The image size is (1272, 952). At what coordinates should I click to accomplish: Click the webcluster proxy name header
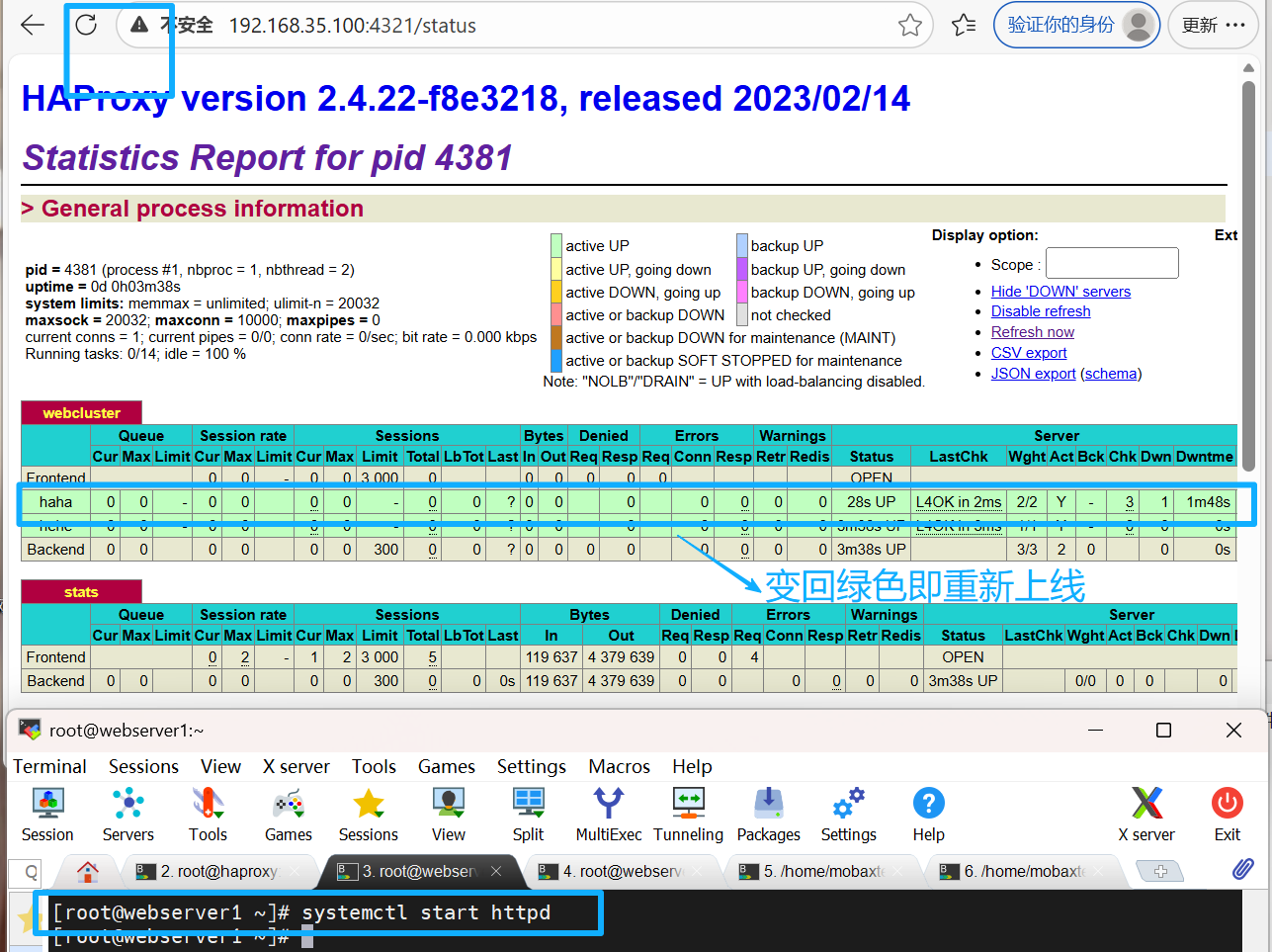(x=81, y=412)
